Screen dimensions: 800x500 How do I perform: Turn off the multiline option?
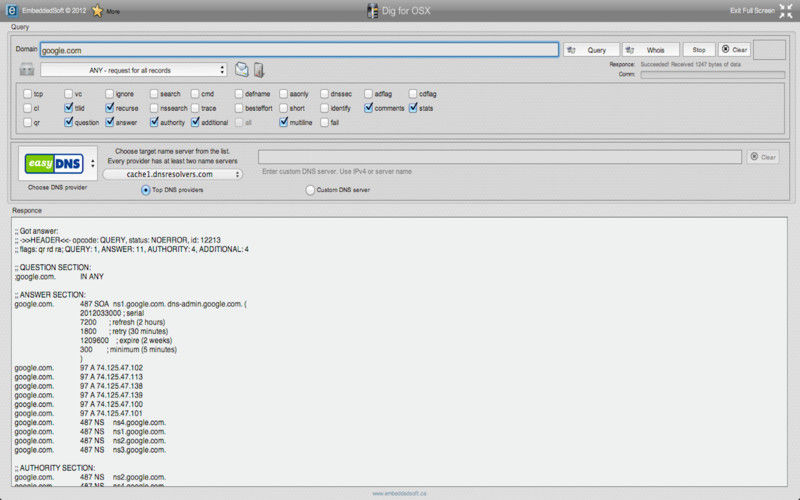pyautogui.click(x=283, y=122)
